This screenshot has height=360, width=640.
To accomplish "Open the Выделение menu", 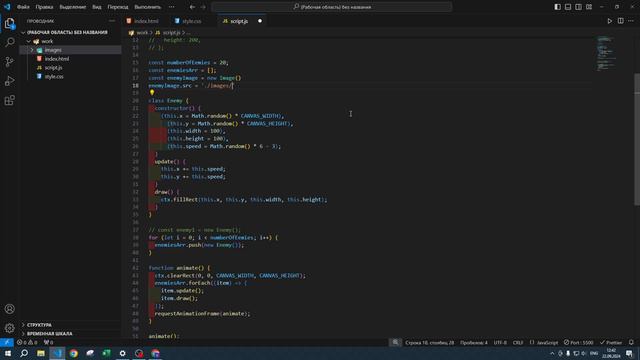I will tap(73, 7).
